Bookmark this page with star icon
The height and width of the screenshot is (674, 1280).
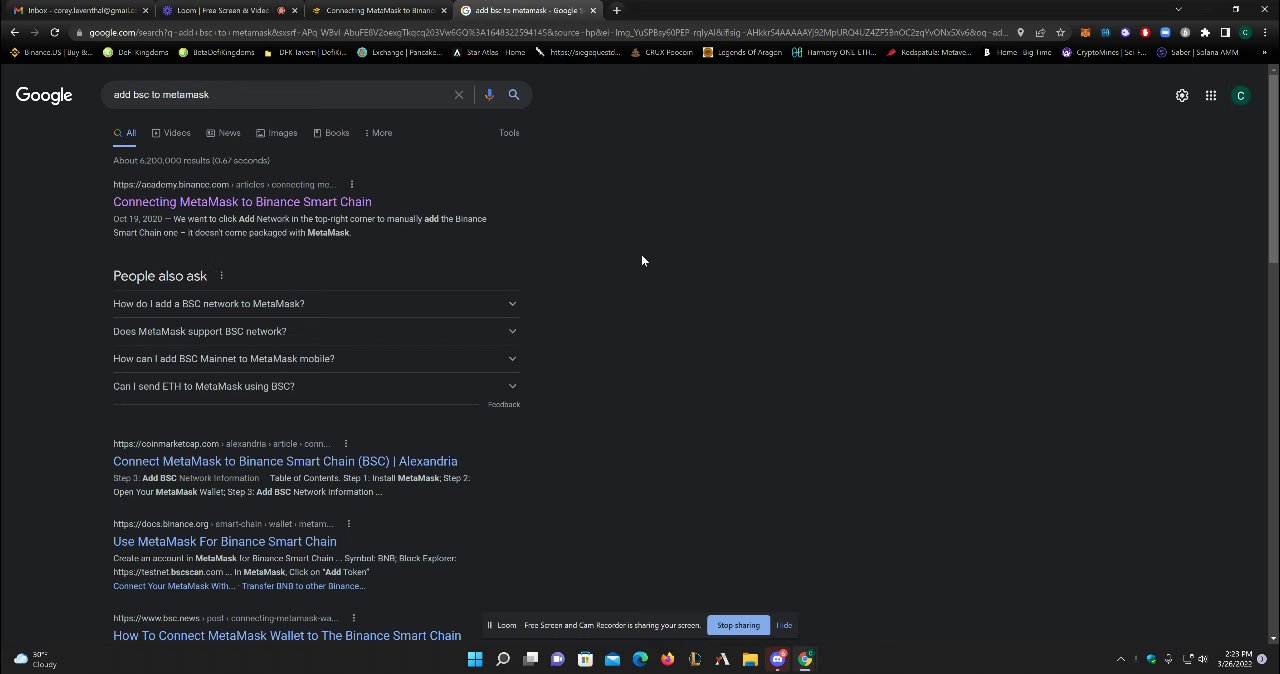[1060, 32]
